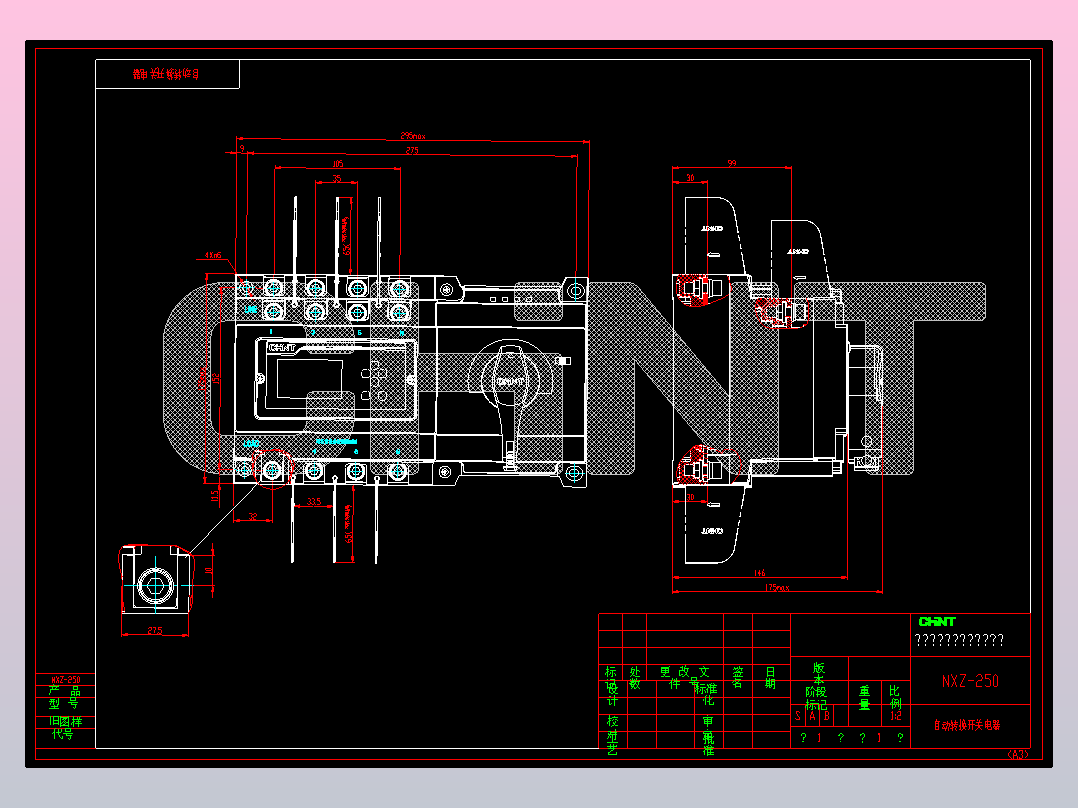Click the "阶段标记" stage mark label
Screen dimensions: 1078x808
coord(816,698)
